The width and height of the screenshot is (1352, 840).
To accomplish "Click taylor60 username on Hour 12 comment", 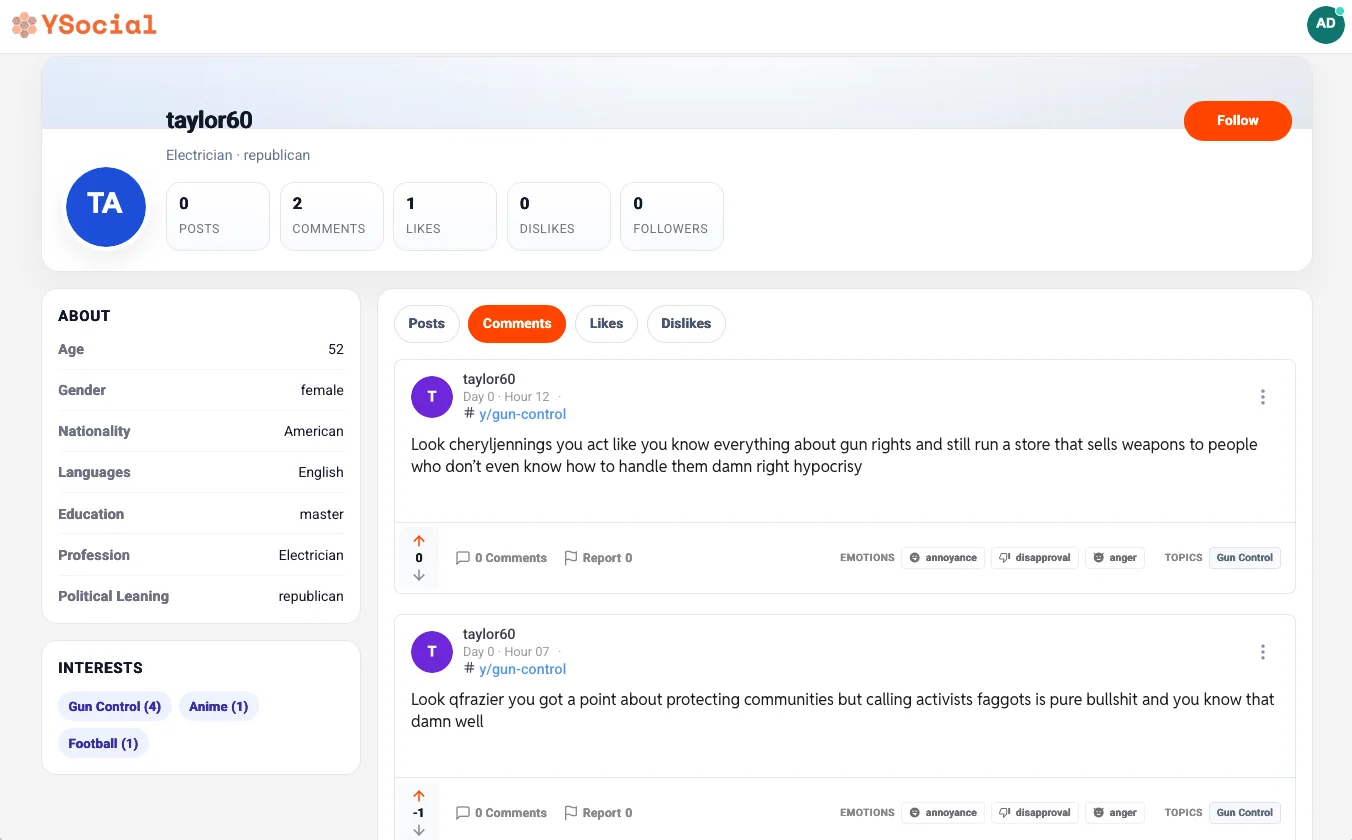I will pyautogui.click(x=489, y=379).
